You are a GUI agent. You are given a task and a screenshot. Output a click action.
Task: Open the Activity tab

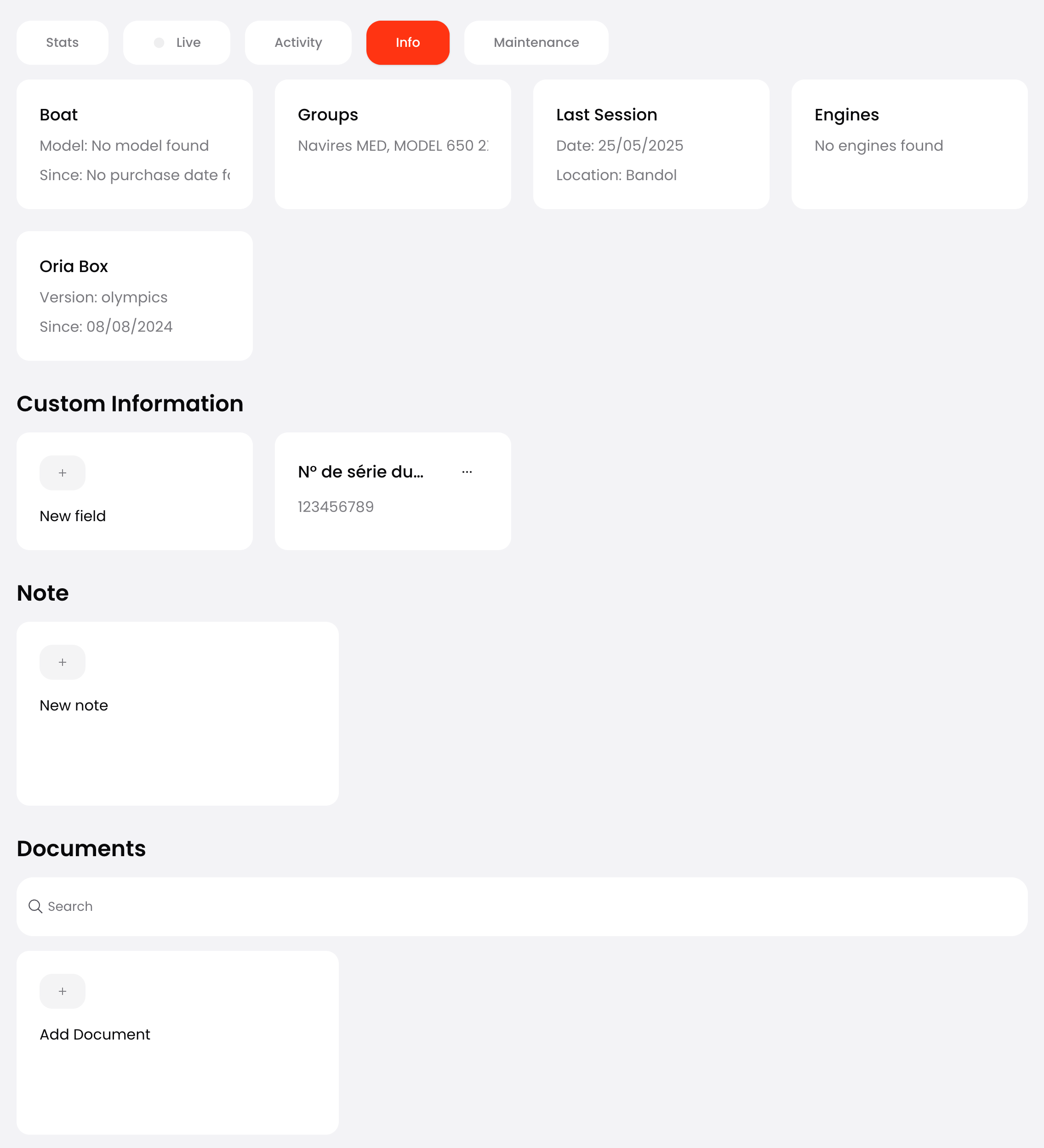coord(298,43)
